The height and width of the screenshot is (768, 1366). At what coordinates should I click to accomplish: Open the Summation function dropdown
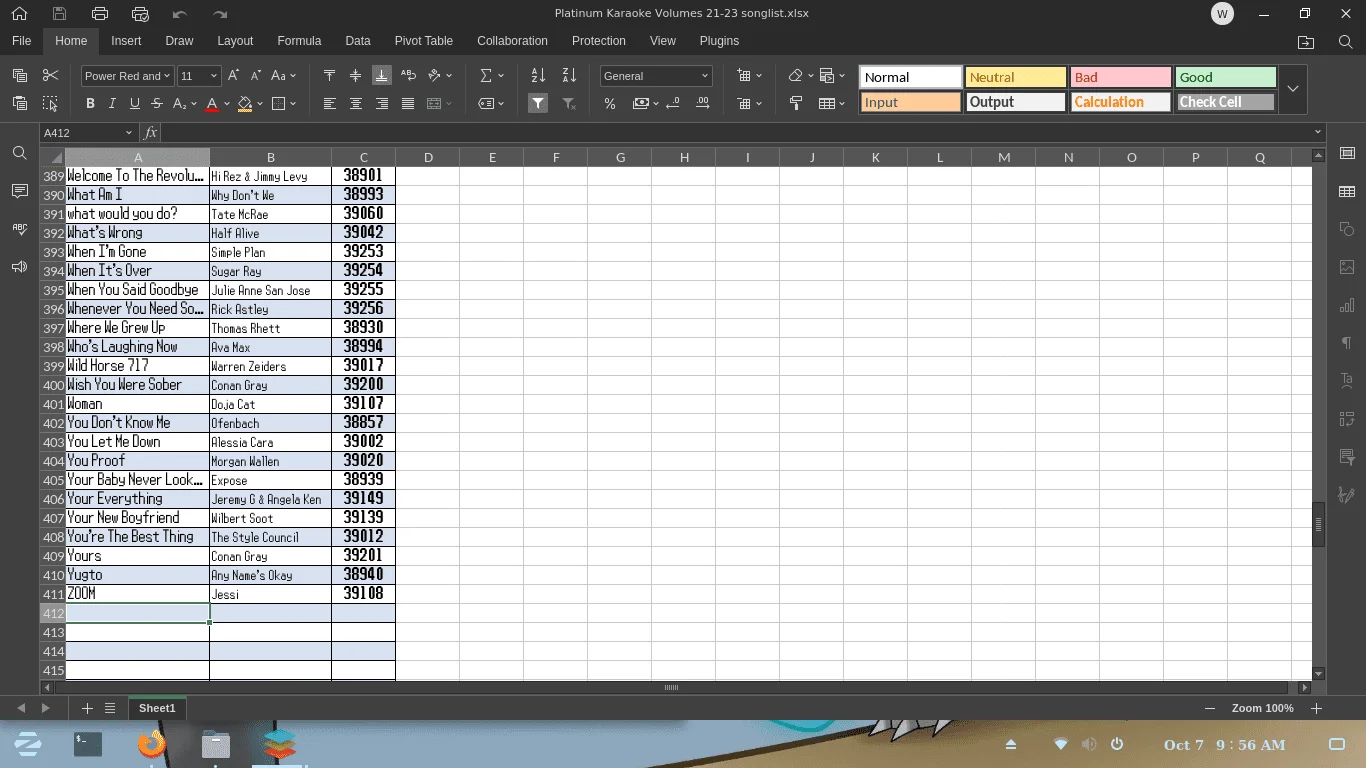coord(492,76)
